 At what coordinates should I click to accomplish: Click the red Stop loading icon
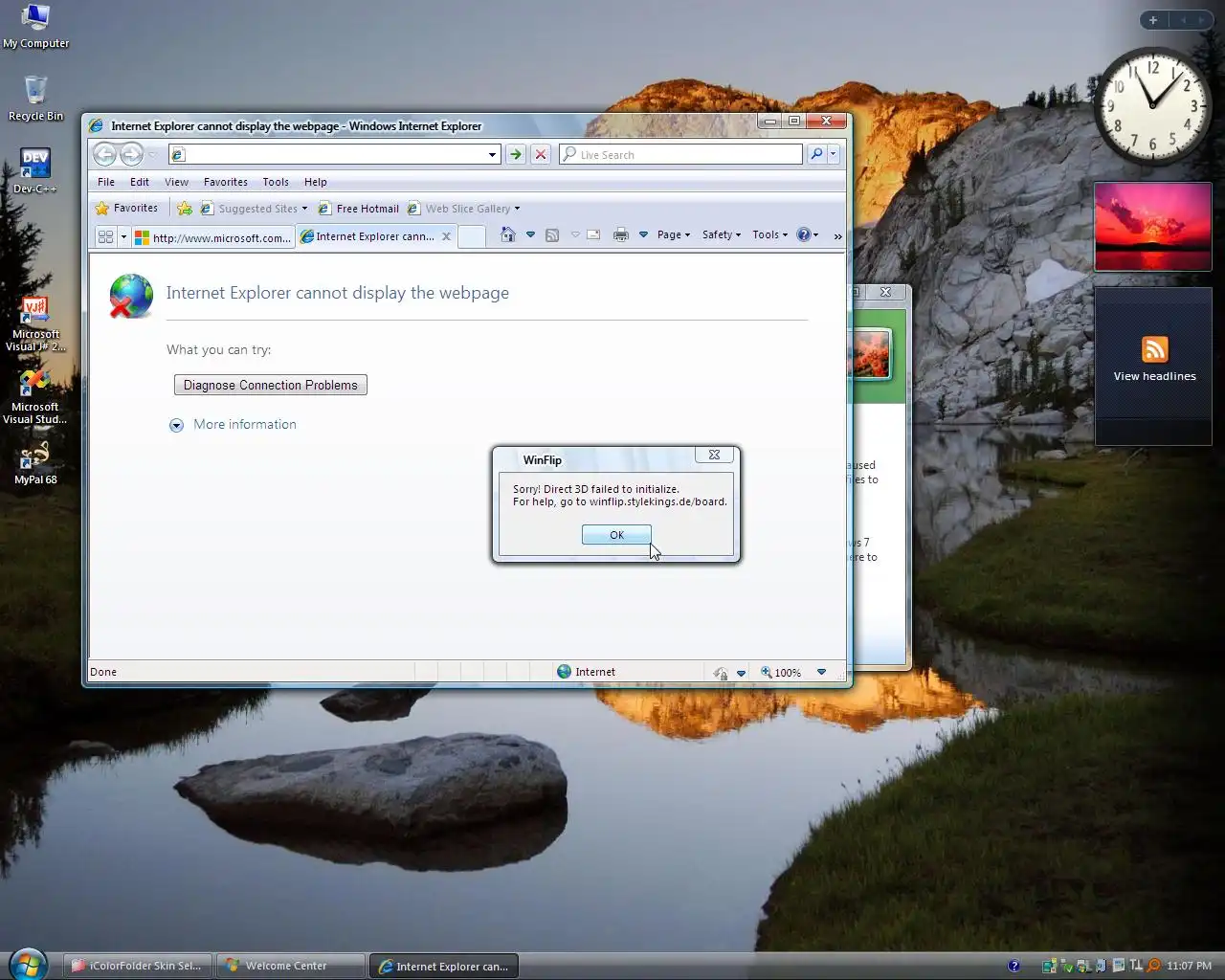541,154
